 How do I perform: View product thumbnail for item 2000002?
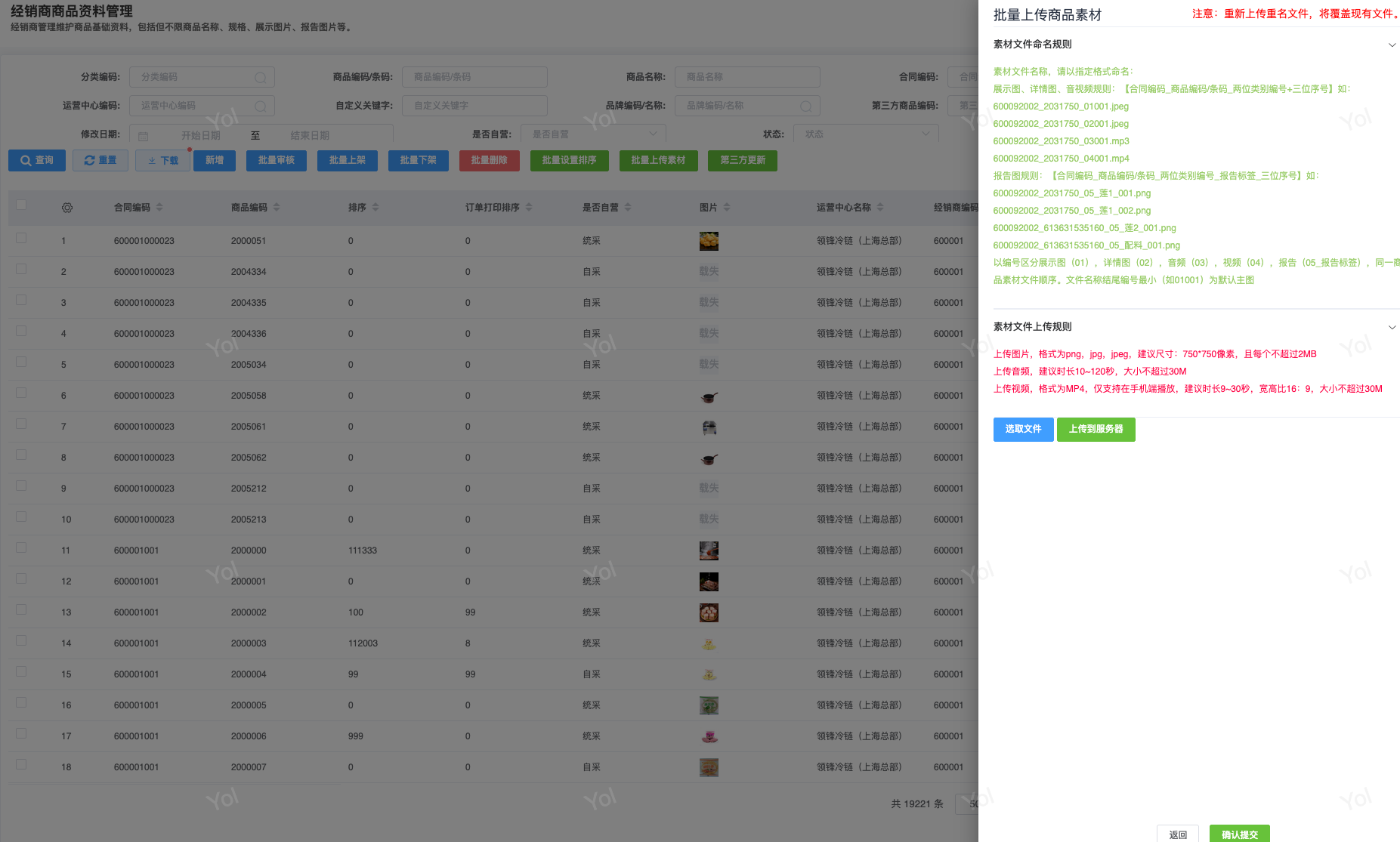tap(709, 612)
